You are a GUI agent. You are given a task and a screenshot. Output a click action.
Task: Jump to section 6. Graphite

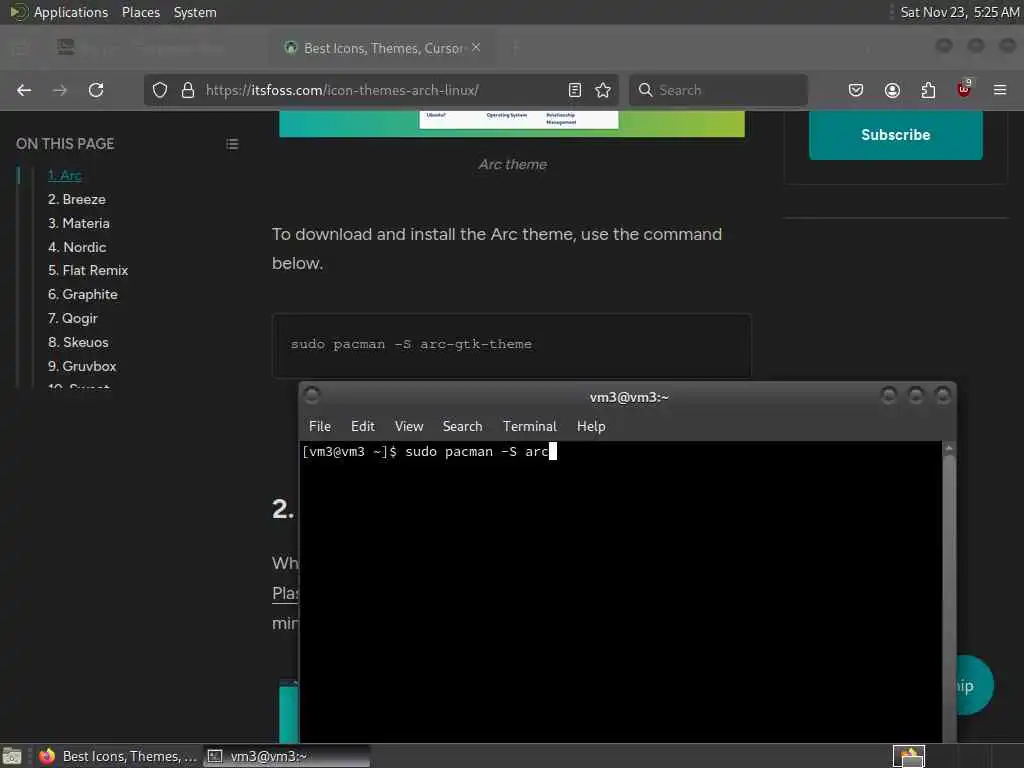click(82, 295)
